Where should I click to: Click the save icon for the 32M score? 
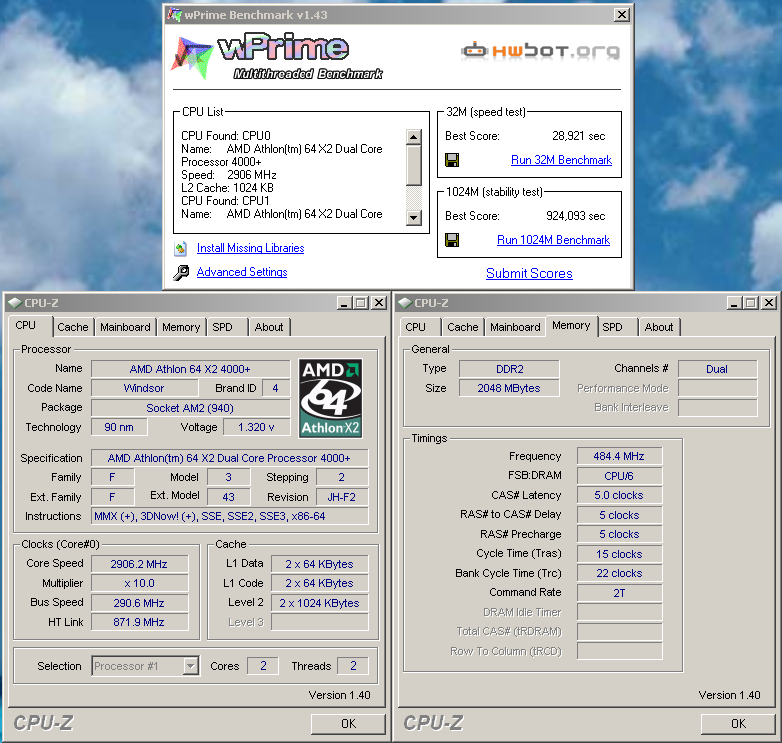(452, 160)
